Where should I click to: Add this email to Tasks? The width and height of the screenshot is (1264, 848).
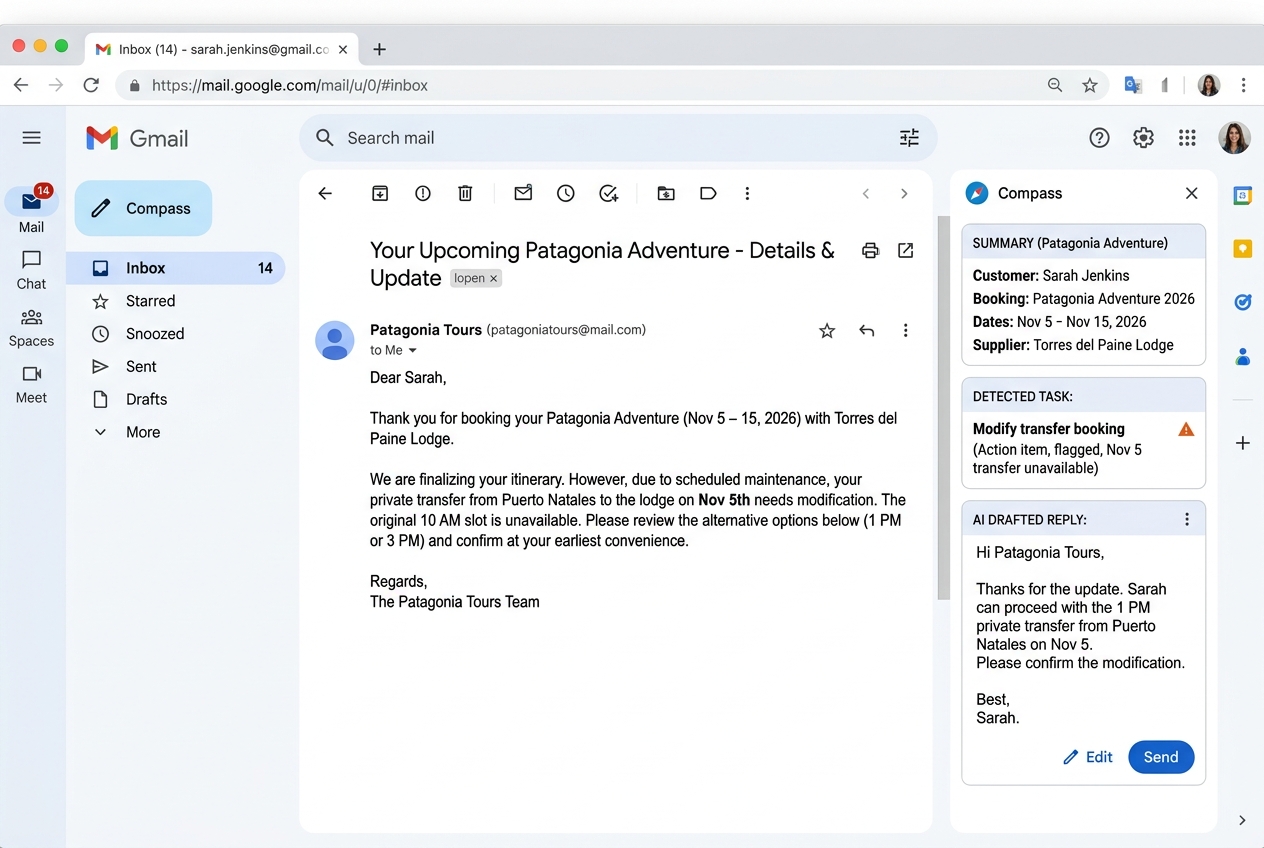(x=609, y=194)
